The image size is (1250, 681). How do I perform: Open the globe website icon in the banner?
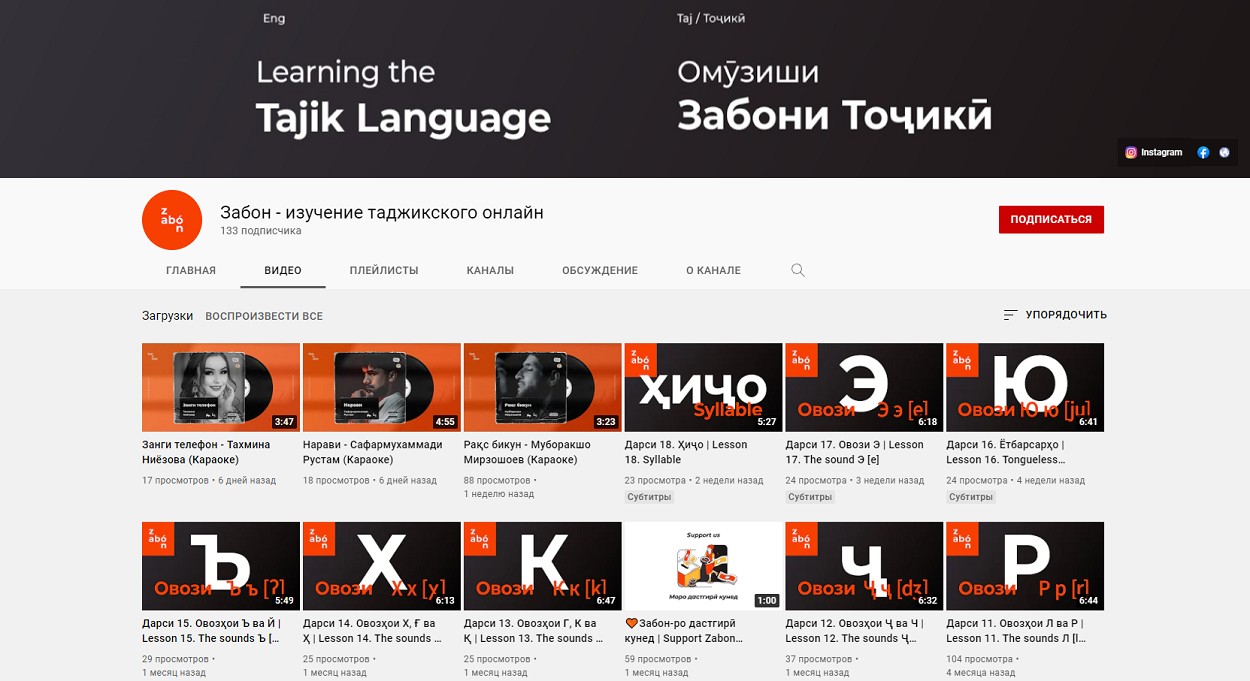(x=1225, y=152)
